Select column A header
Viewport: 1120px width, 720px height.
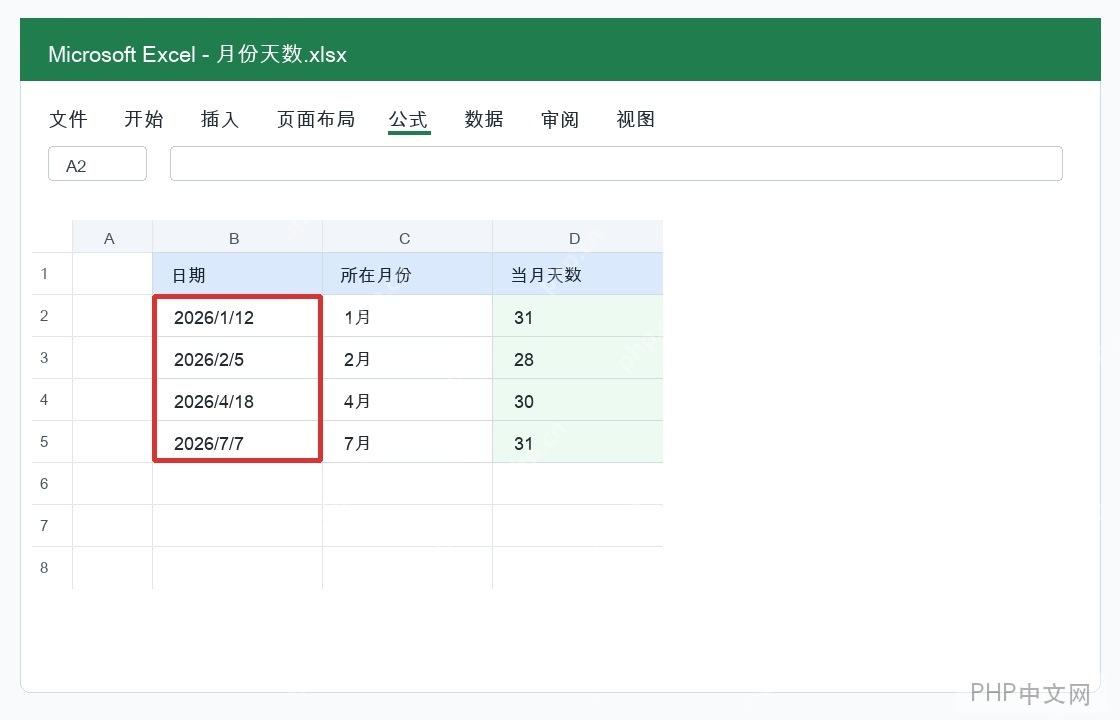[112, 236]
